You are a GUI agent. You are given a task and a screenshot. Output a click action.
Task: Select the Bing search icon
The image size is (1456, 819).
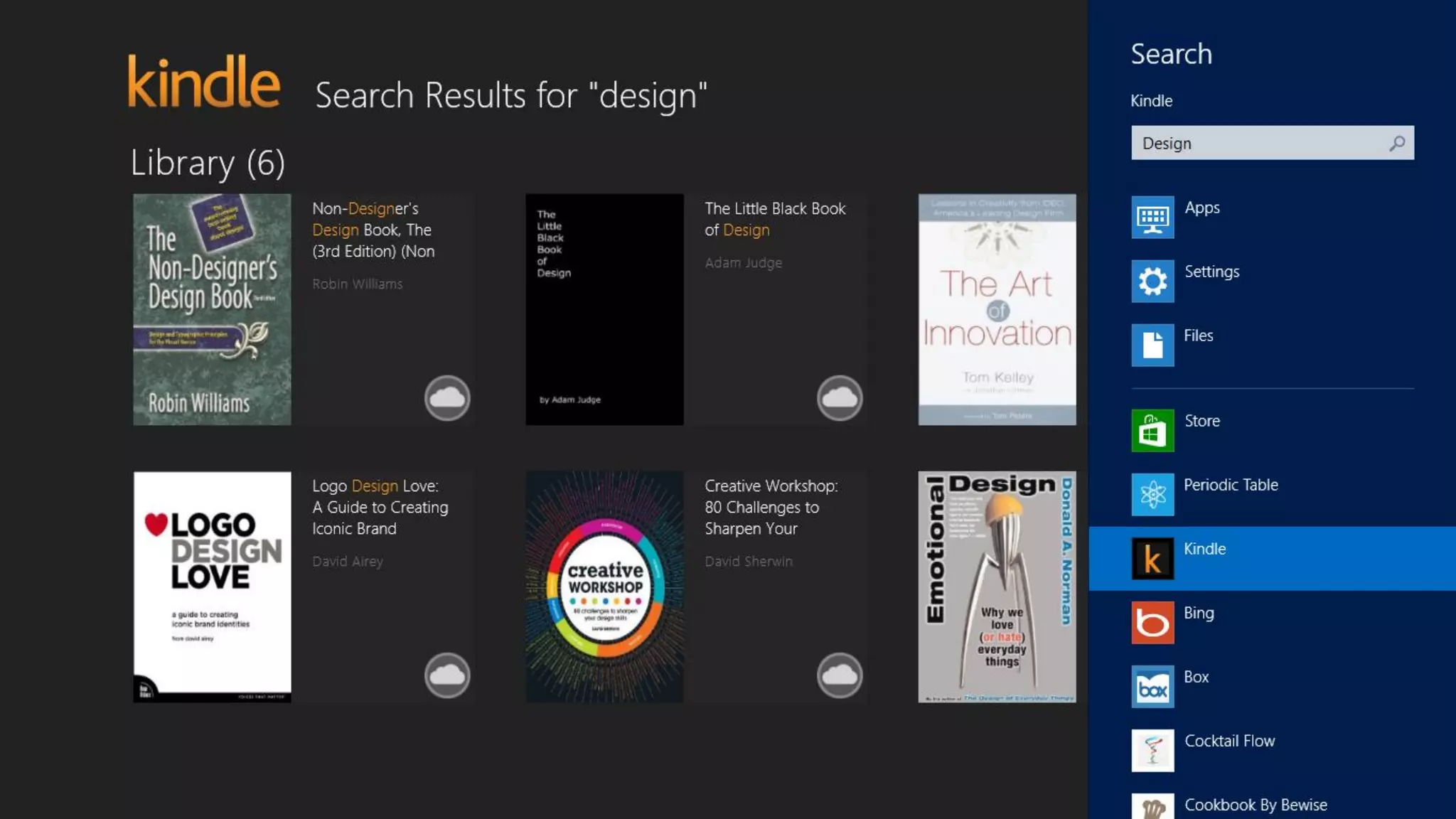click(1152, 622)
